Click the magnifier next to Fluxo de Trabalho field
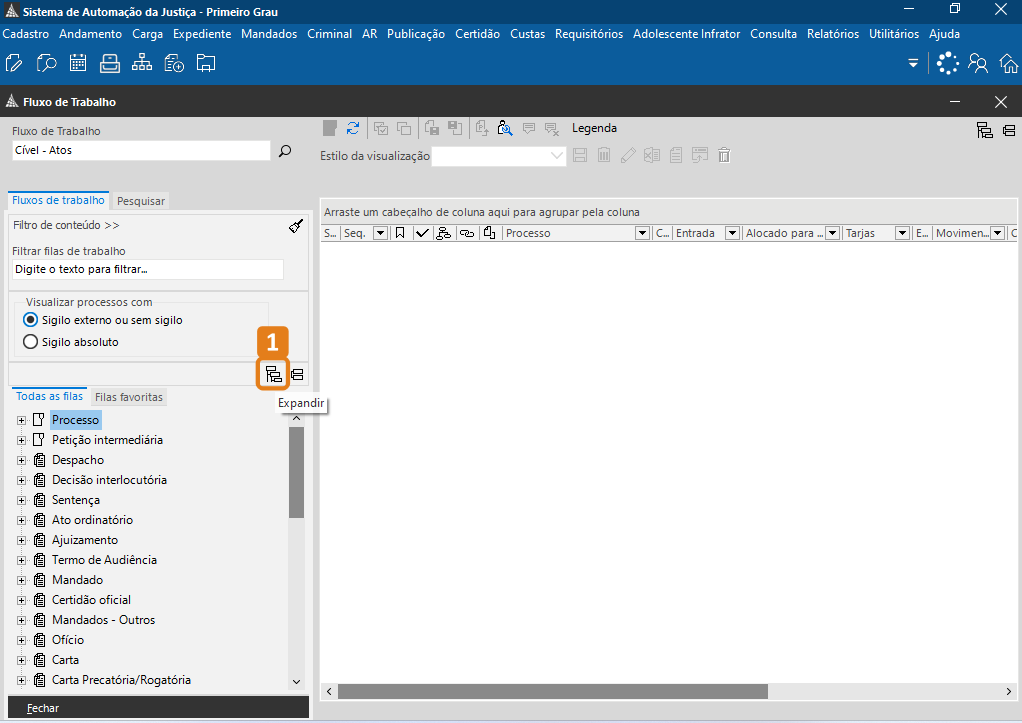 tap(285, 151)
